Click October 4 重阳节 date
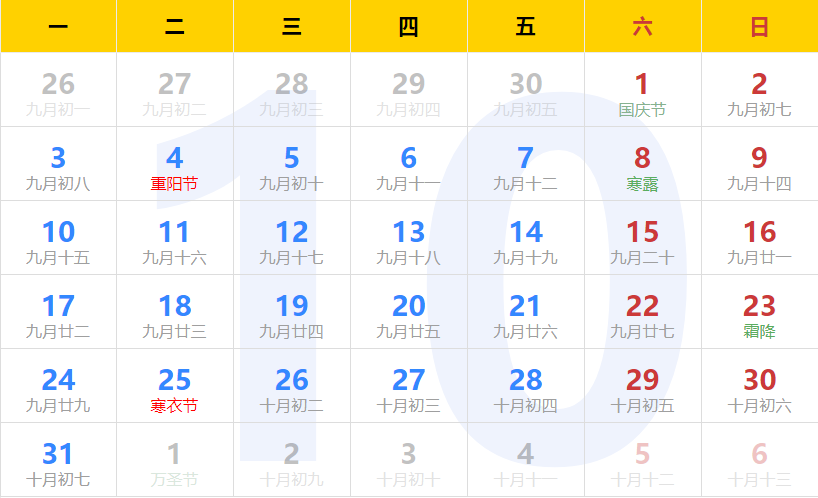Image resolution: width=818 pixels, height=498 pixels. 174,166
